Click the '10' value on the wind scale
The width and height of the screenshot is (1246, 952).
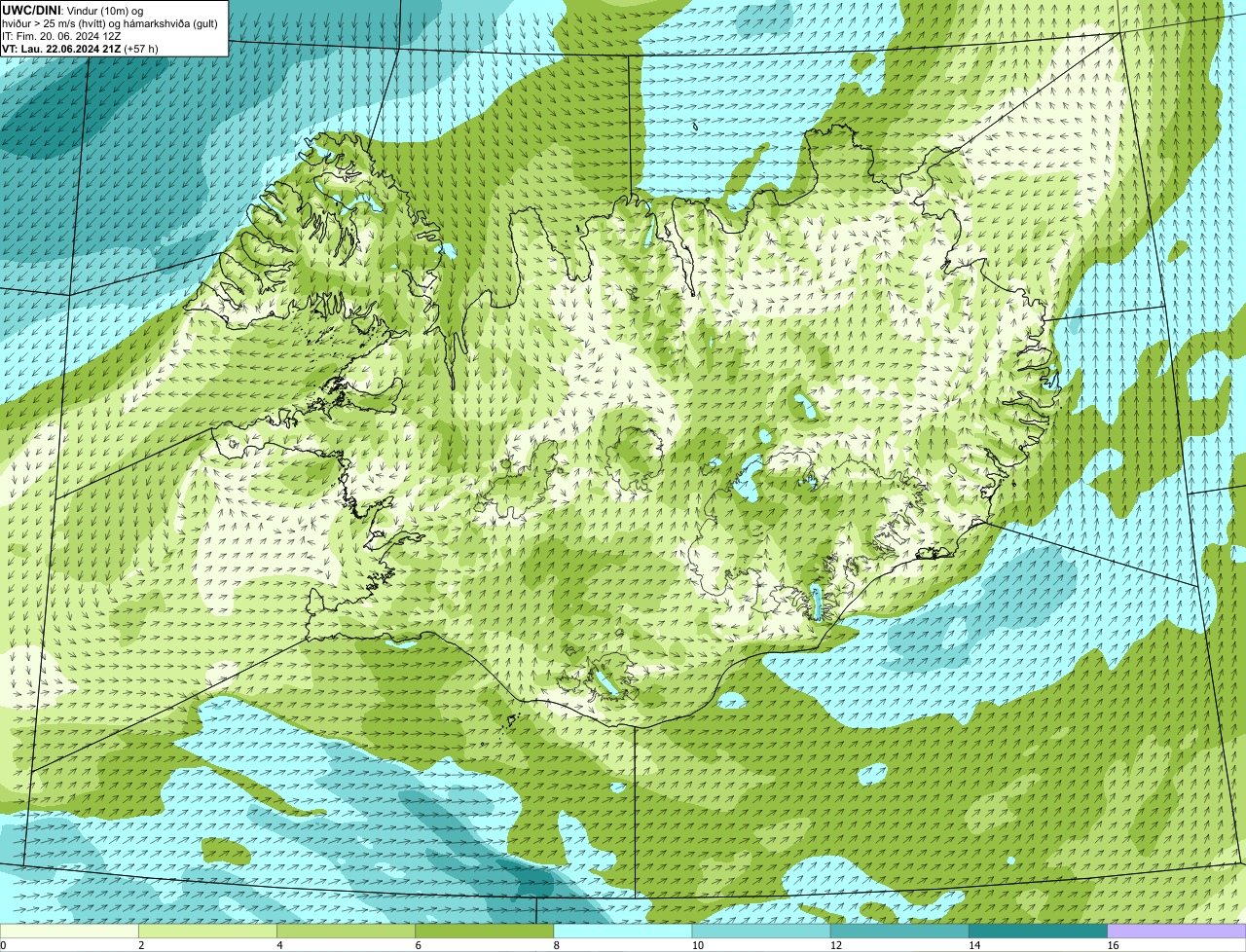click(x=697, y=945)
